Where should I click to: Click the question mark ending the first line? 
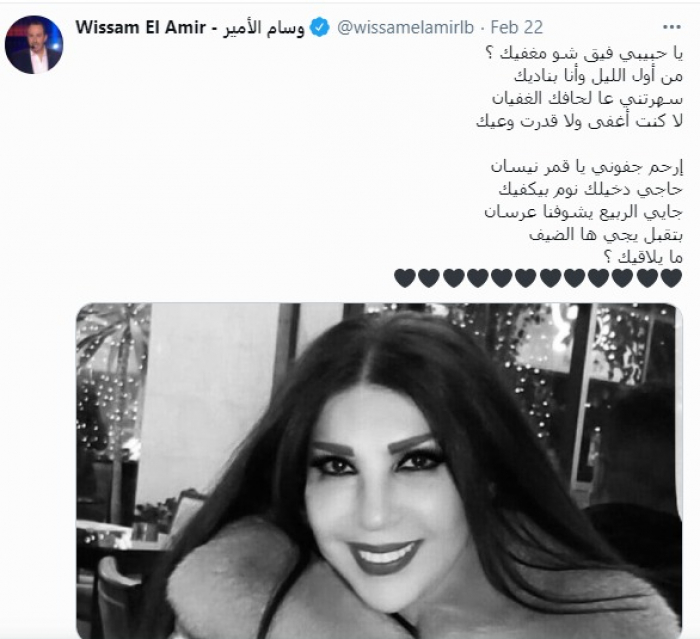click(488, 55)
